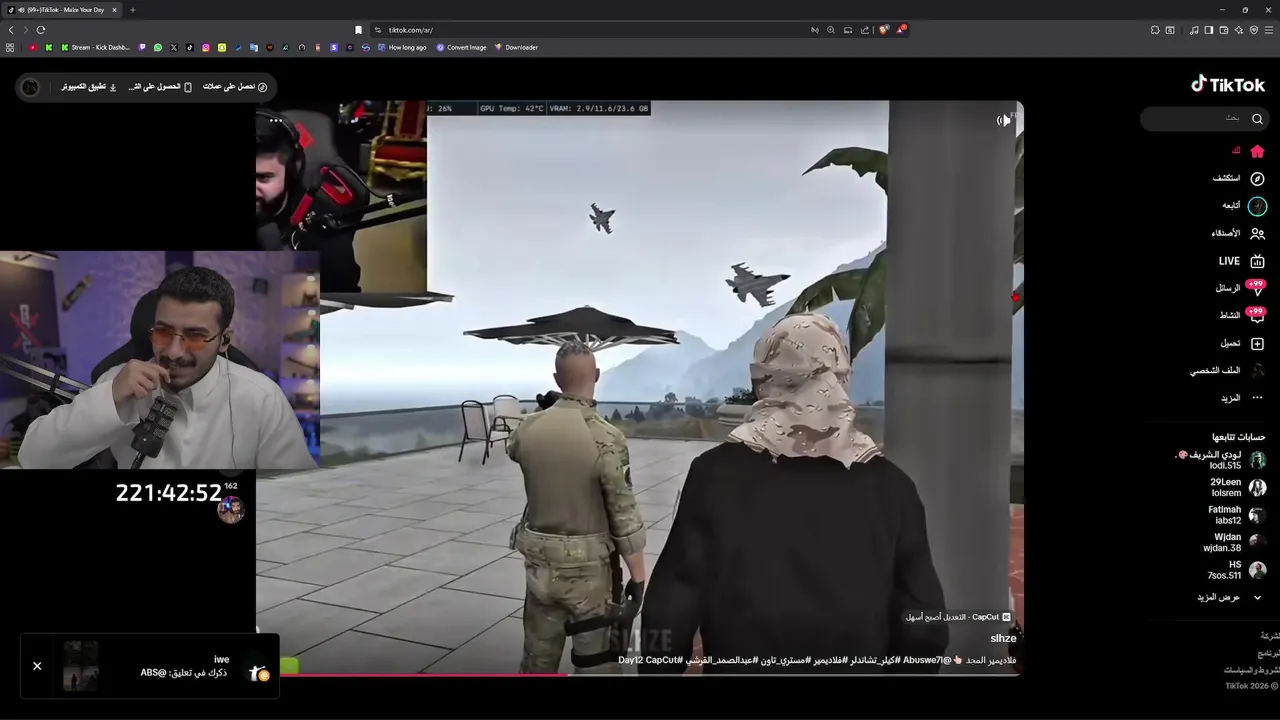This screenshot has height=720, width=1280.
Task: Open the How long ago bookmark
Action: click(402, 47)
